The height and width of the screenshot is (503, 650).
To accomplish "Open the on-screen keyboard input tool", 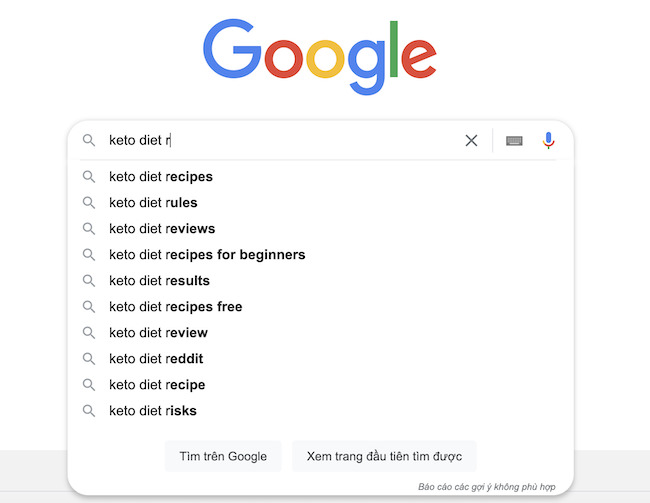I will coord(514,141).
